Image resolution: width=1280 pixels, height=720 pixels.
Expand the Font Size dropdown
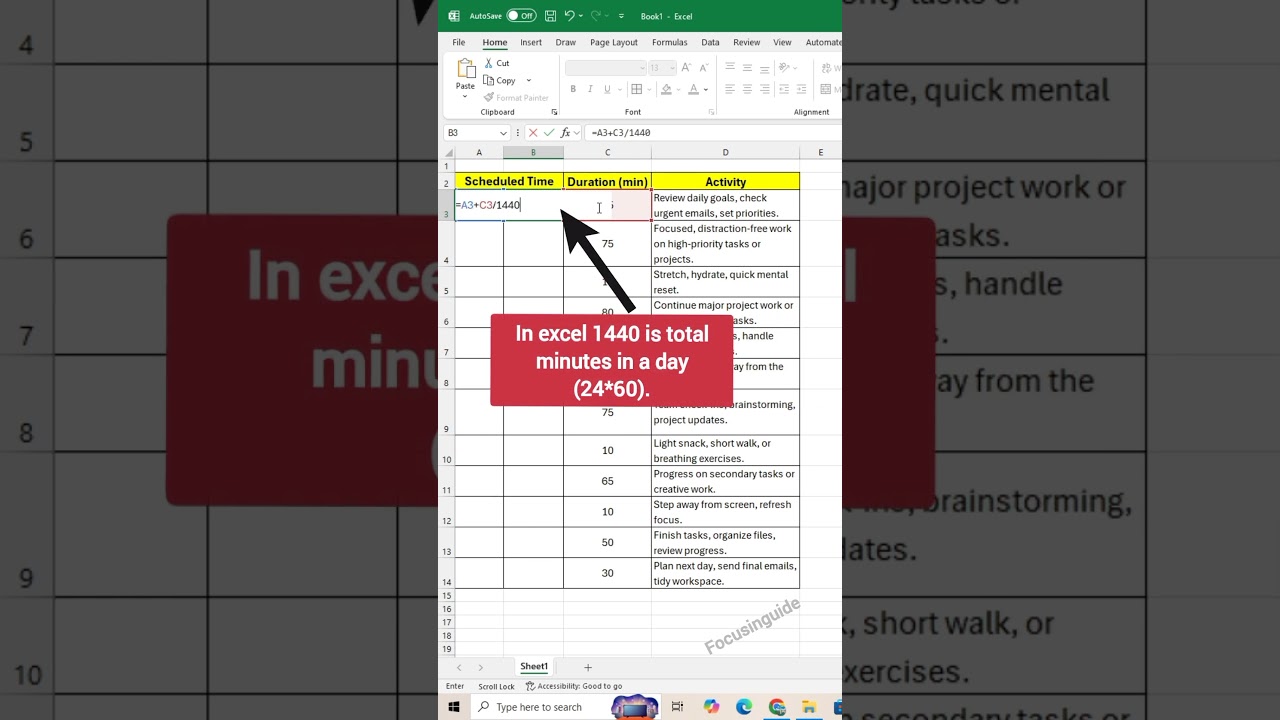point(672,68)
